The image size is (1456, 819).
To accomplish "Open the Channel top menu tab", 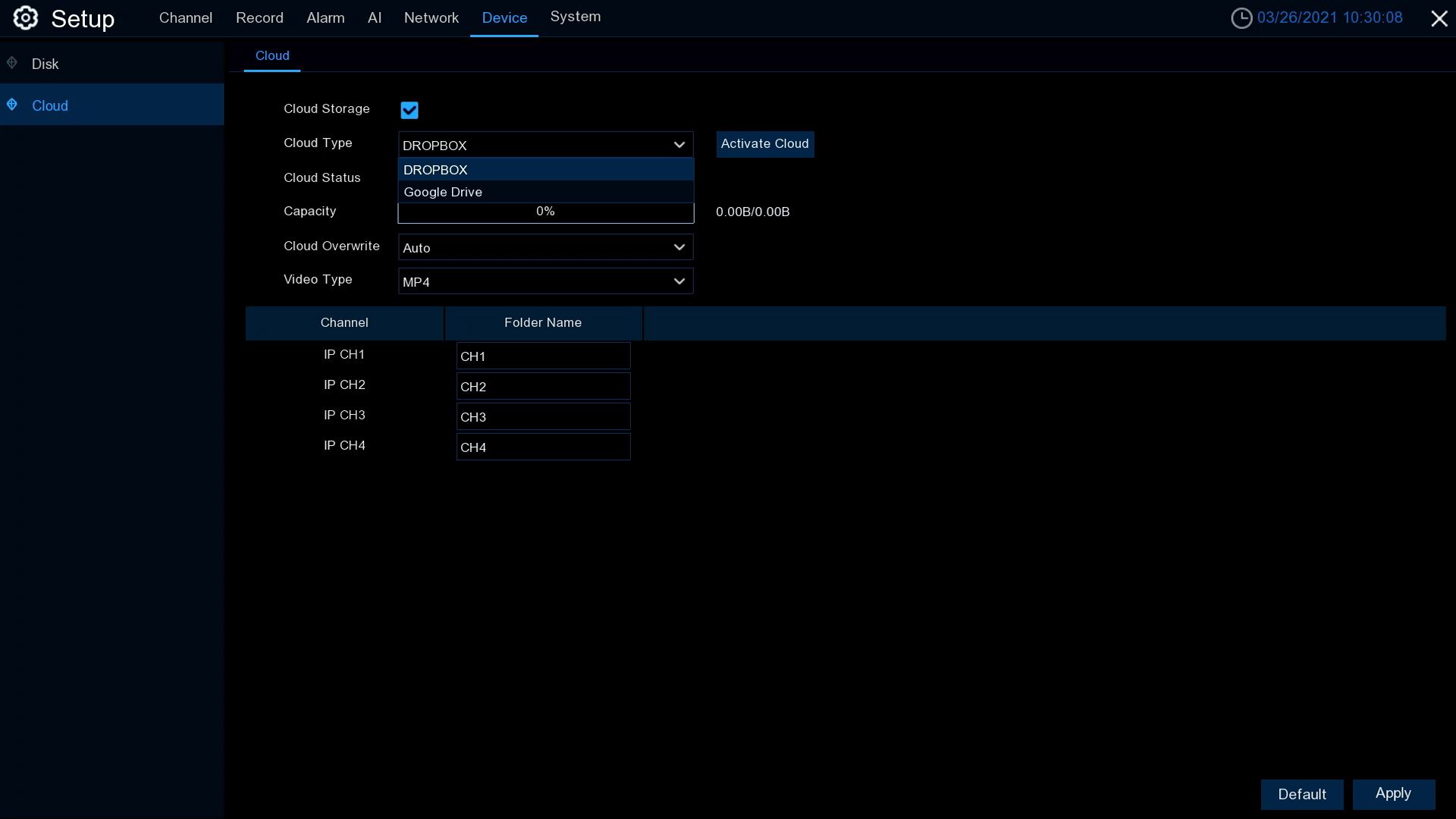I will click(x=185, y=18).
